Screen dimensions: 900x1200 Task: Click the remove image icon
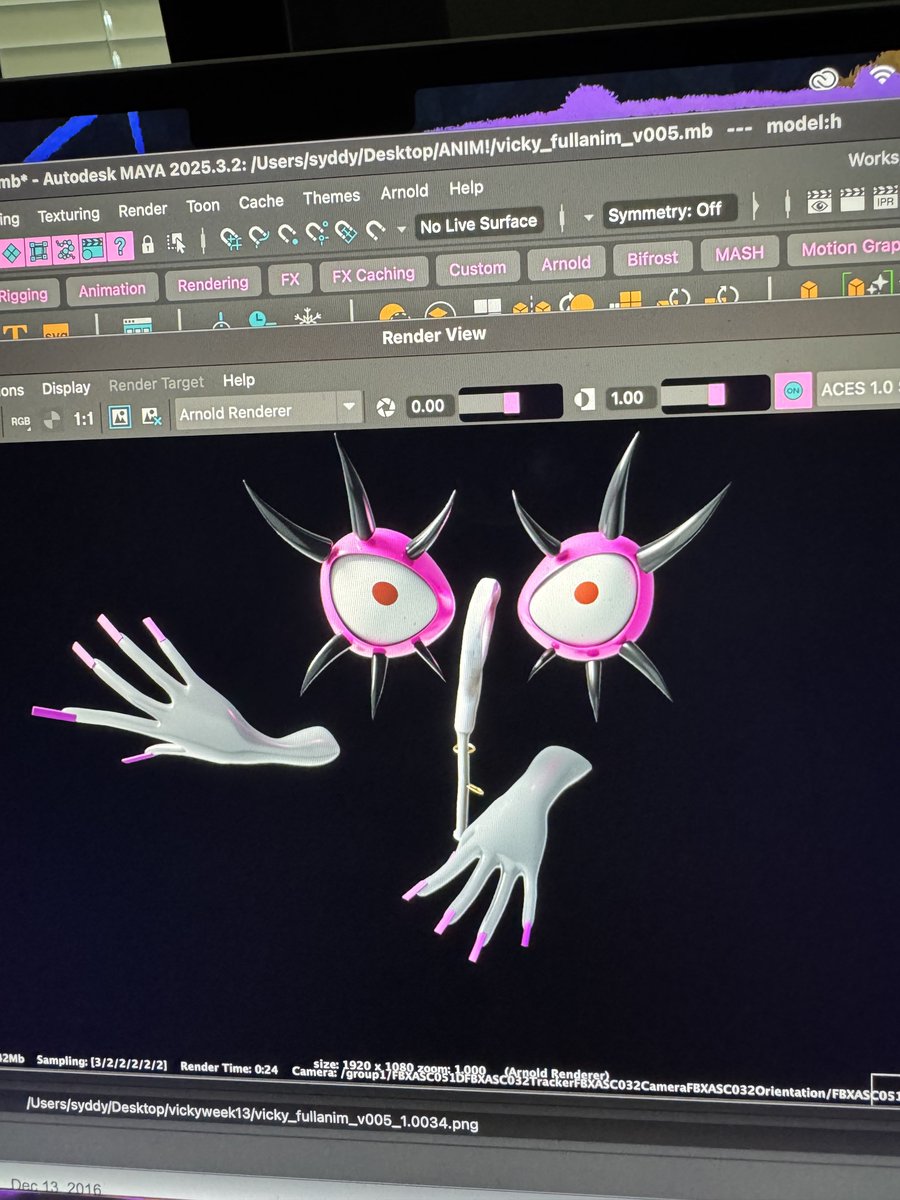152,416
